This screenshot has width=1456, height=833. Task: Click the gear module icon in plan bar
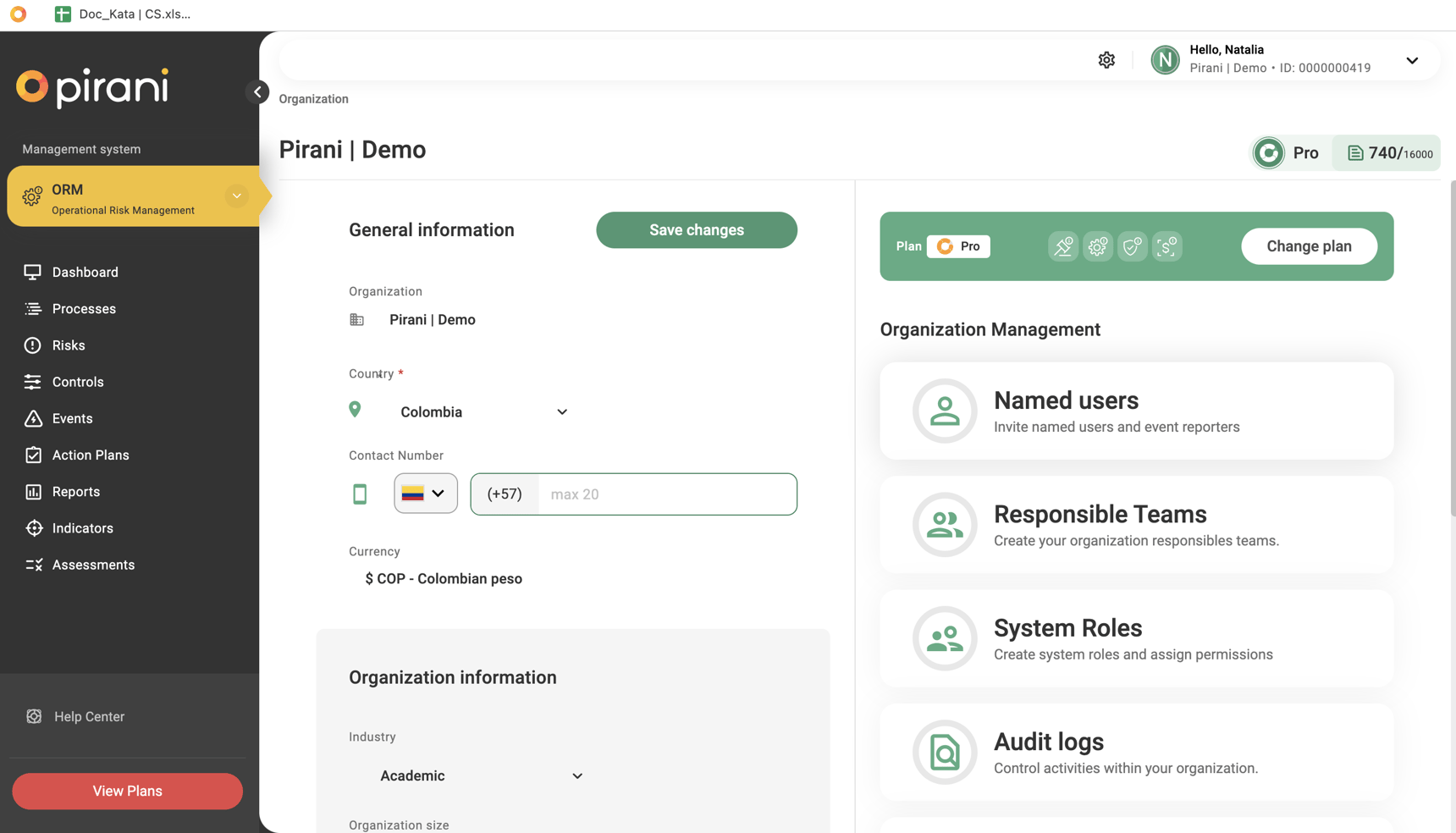(1098, 246)
